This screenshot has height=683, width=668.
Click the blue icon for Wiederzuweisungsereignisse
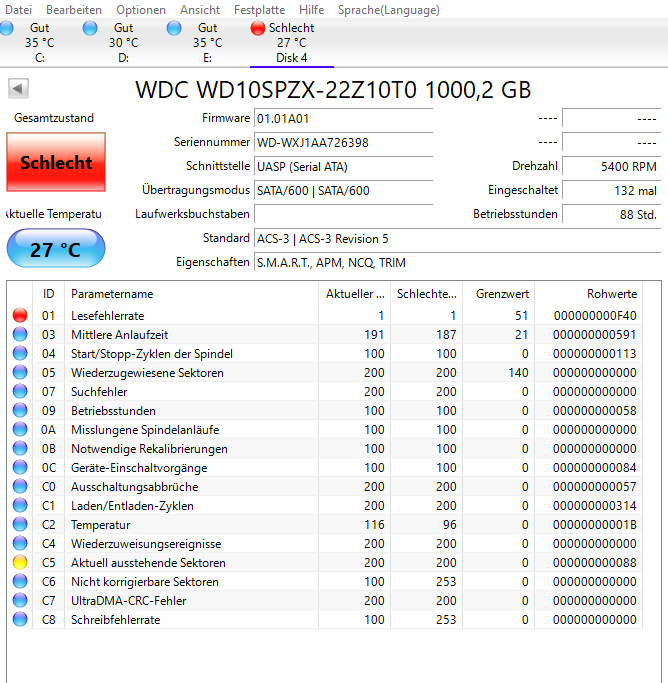pyautogui.click(x=20, y=543)
